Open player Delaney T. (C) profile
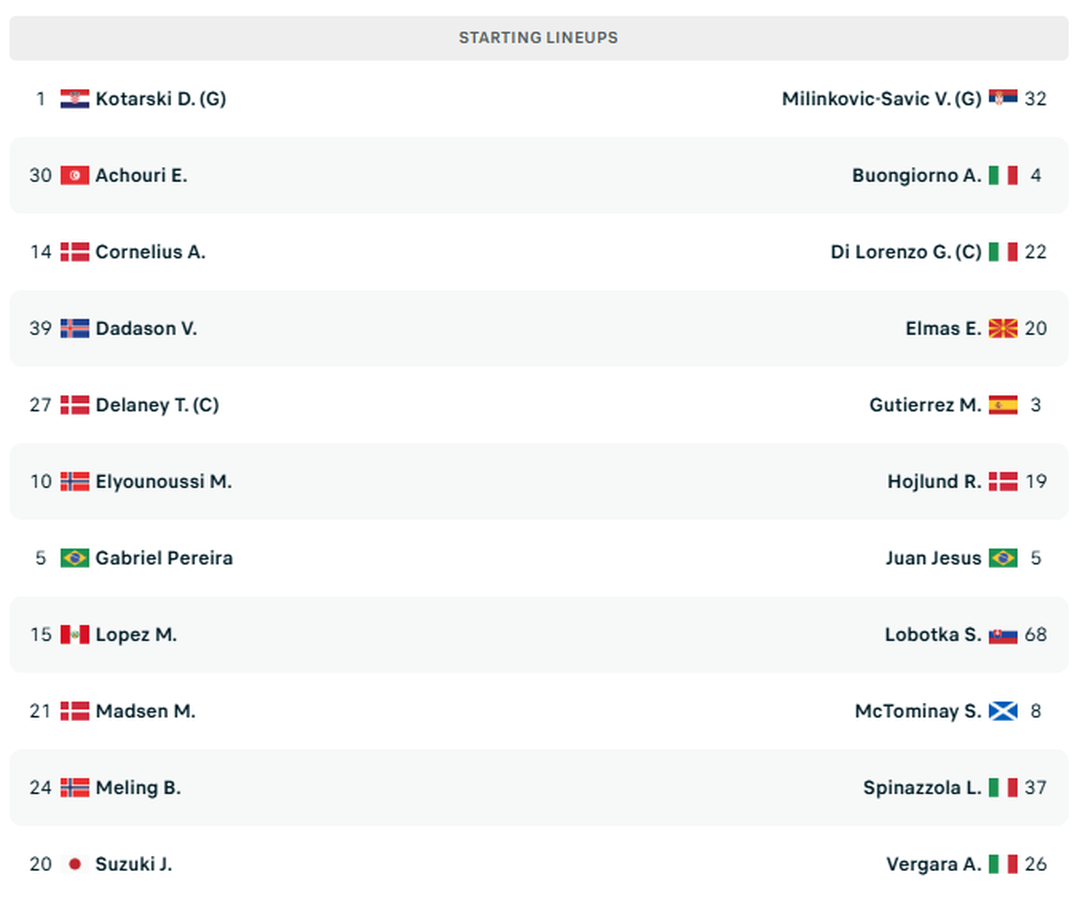Viewport: 1083px width, 920px height. pos(157,405)
